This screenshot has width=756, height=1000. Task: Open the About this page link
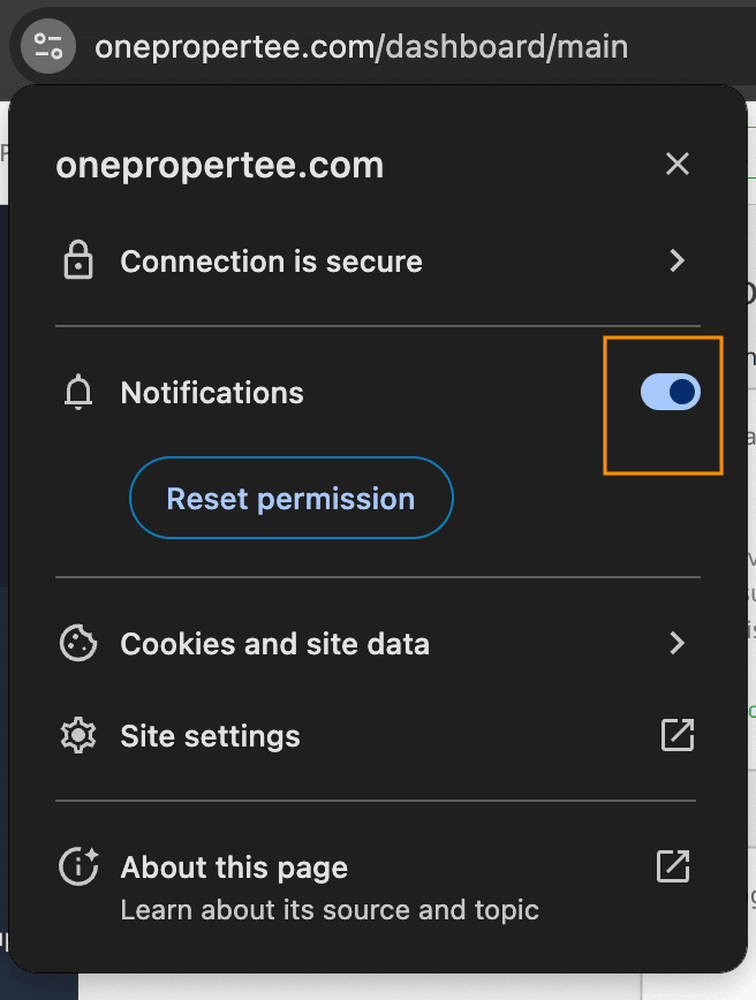(x=234, y=867)
